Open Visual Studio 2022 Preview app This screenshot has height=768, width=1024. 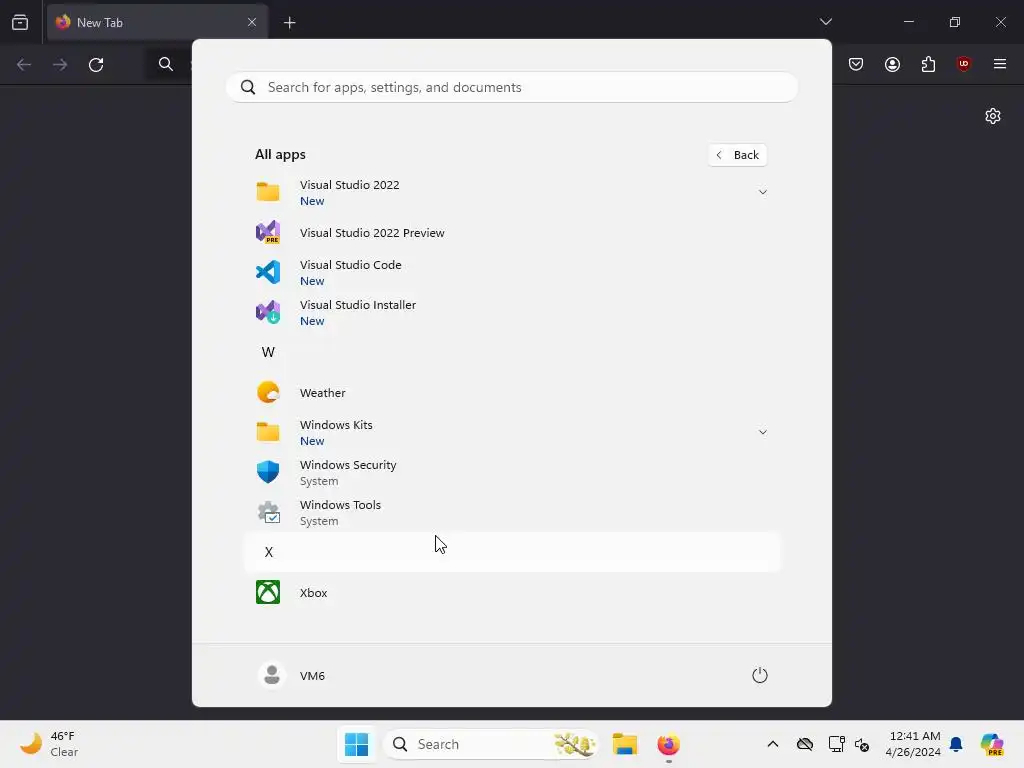click(x=512, y=232)
